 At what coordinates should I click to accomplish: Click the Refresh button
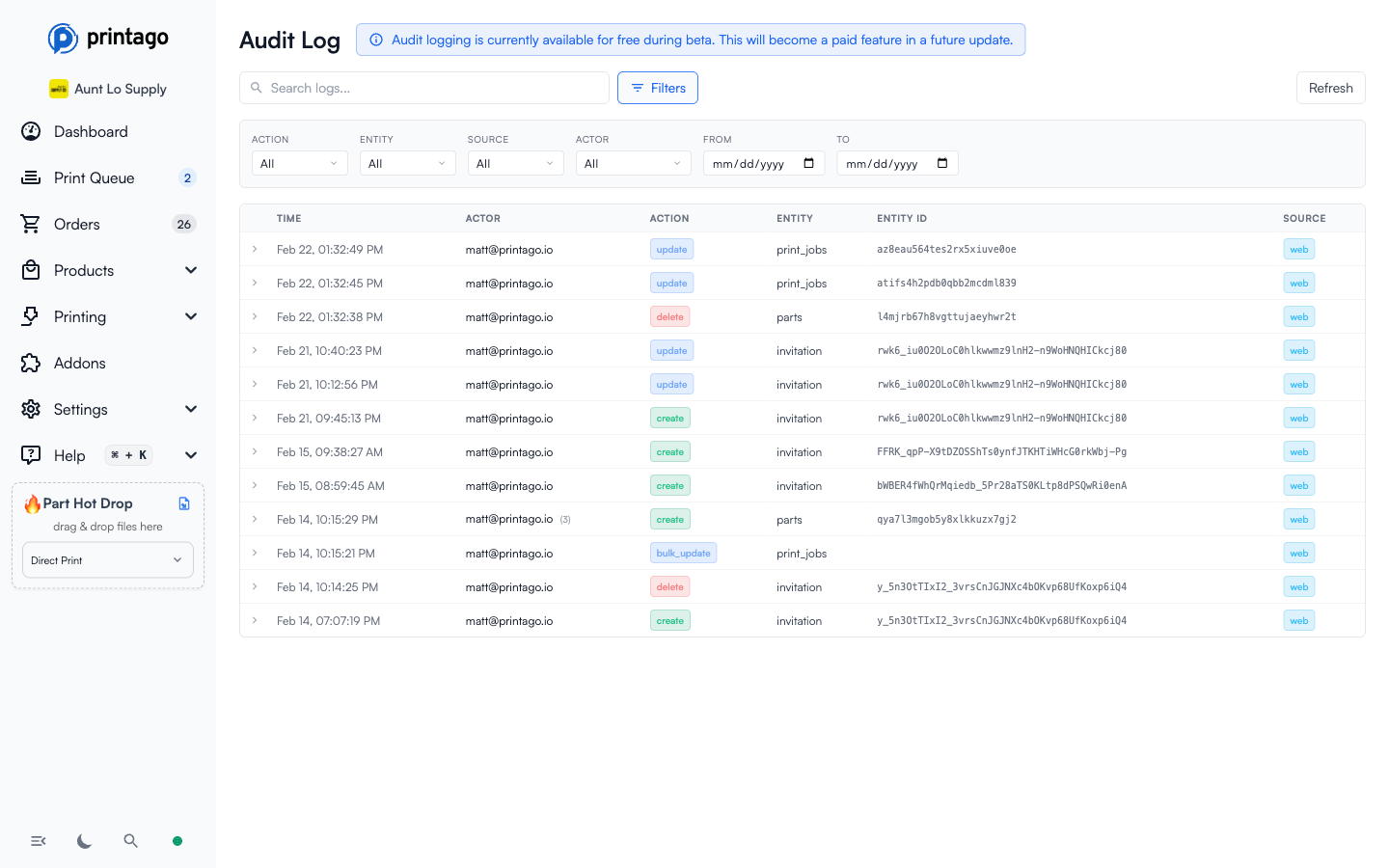(1330, 87)
